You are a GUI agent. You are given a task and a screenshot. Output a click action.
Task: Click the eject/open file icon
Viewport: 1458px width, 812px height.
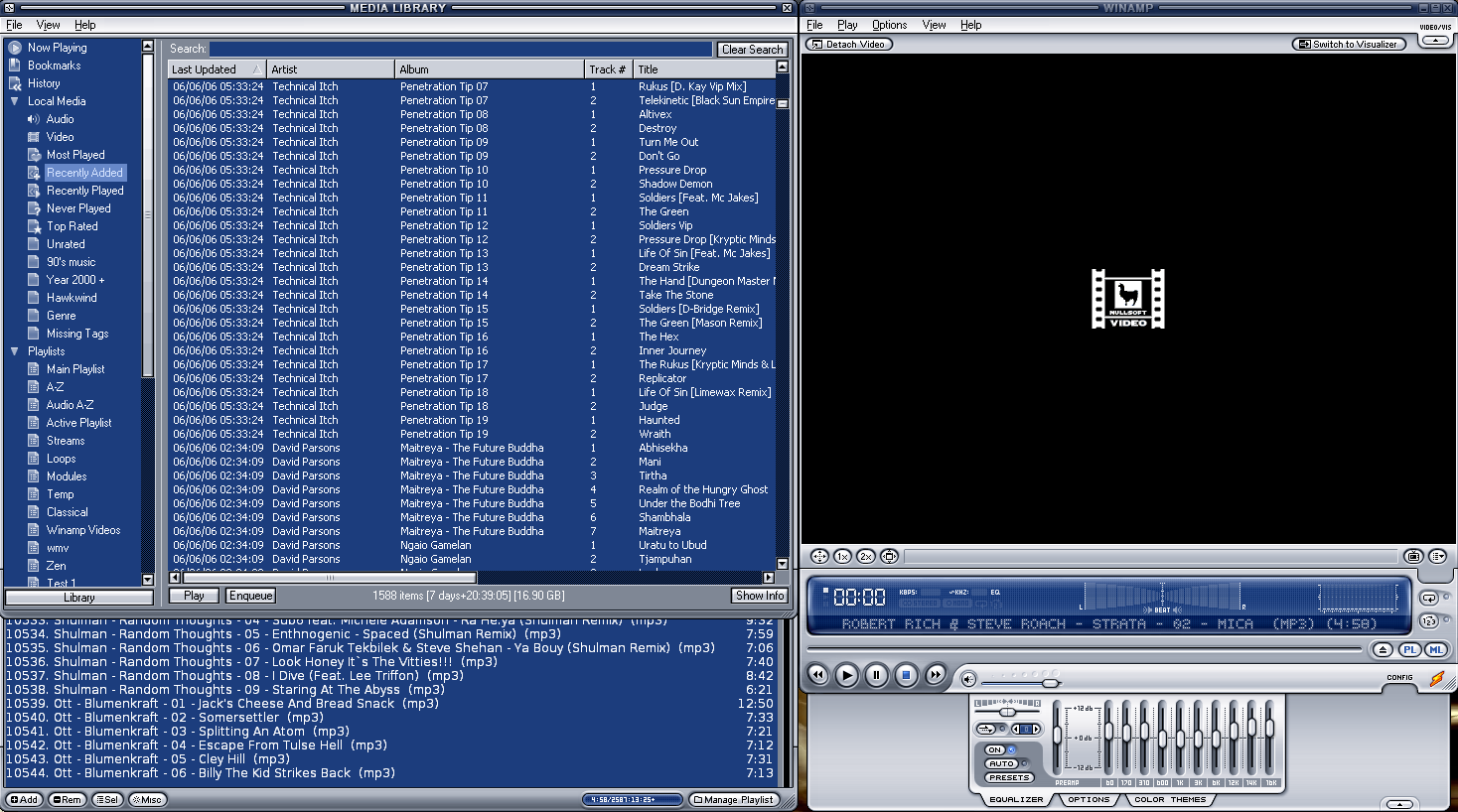(1383, 649)
